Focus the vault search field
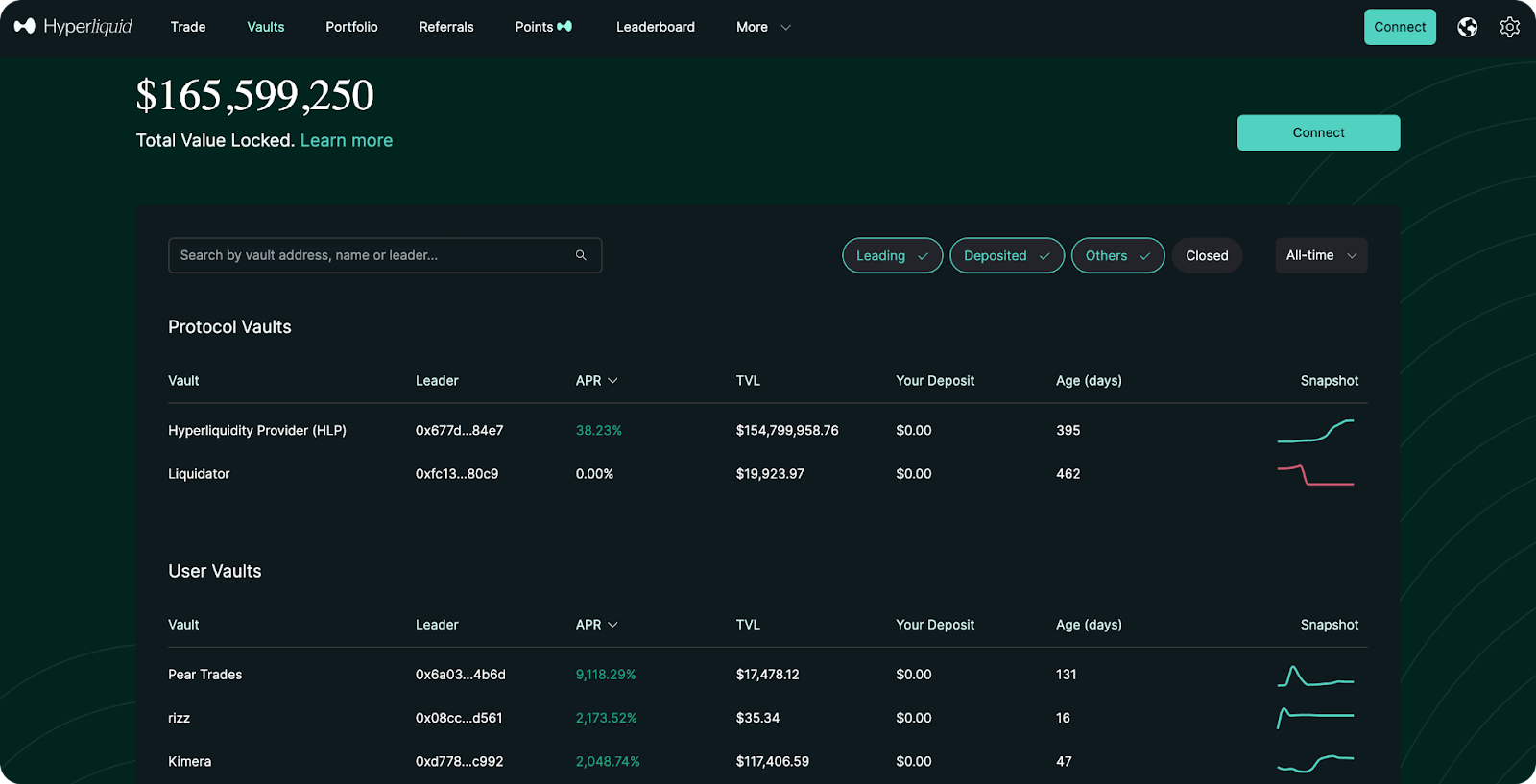The image size is (1536, 784). click(385, 255)
